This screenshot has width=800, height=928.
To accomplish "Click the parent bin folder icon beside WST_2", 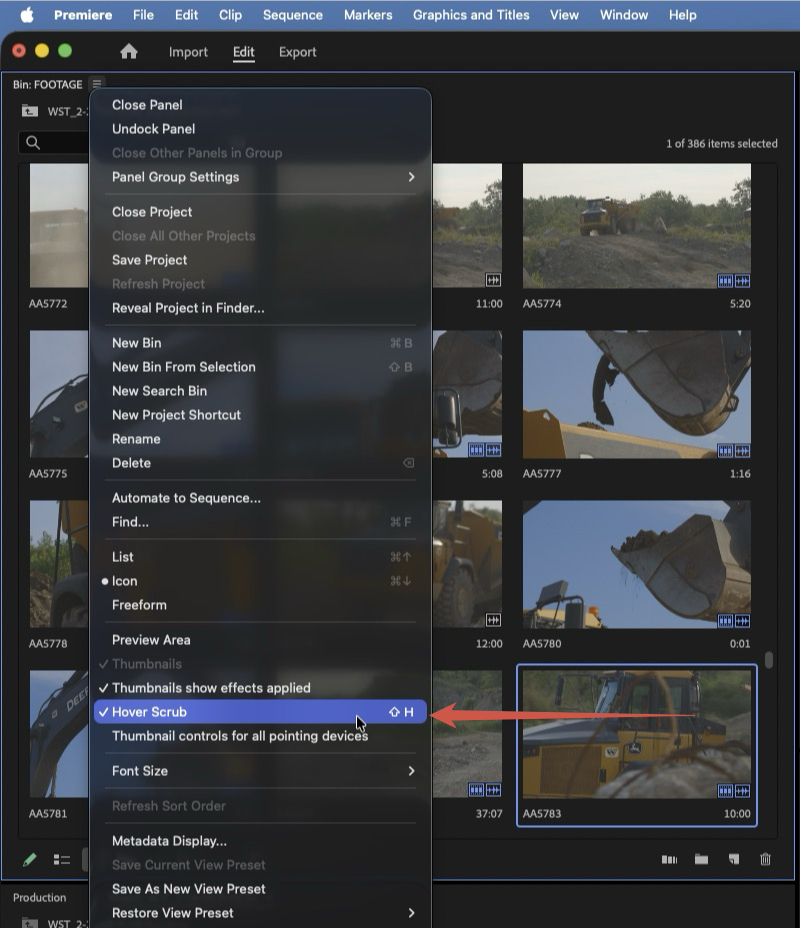I will click(30, 111).
